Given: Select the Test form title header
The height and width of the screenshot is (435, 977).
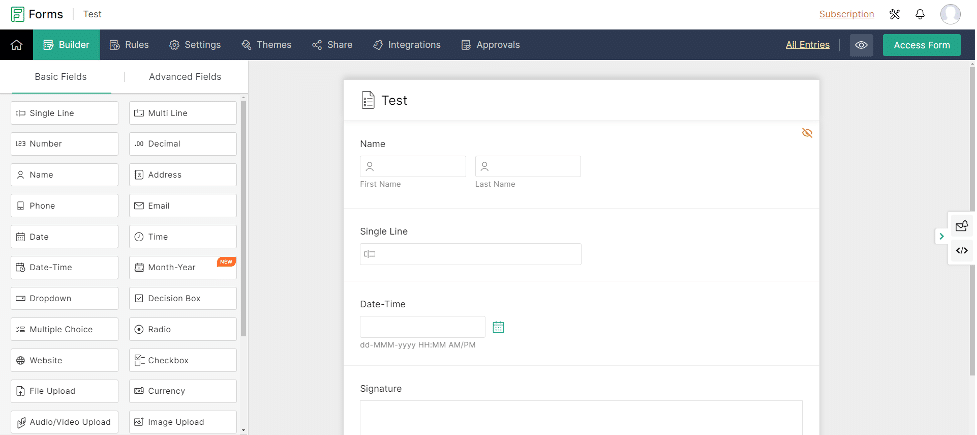Looking at the screenshot, I should pos(394,100).
